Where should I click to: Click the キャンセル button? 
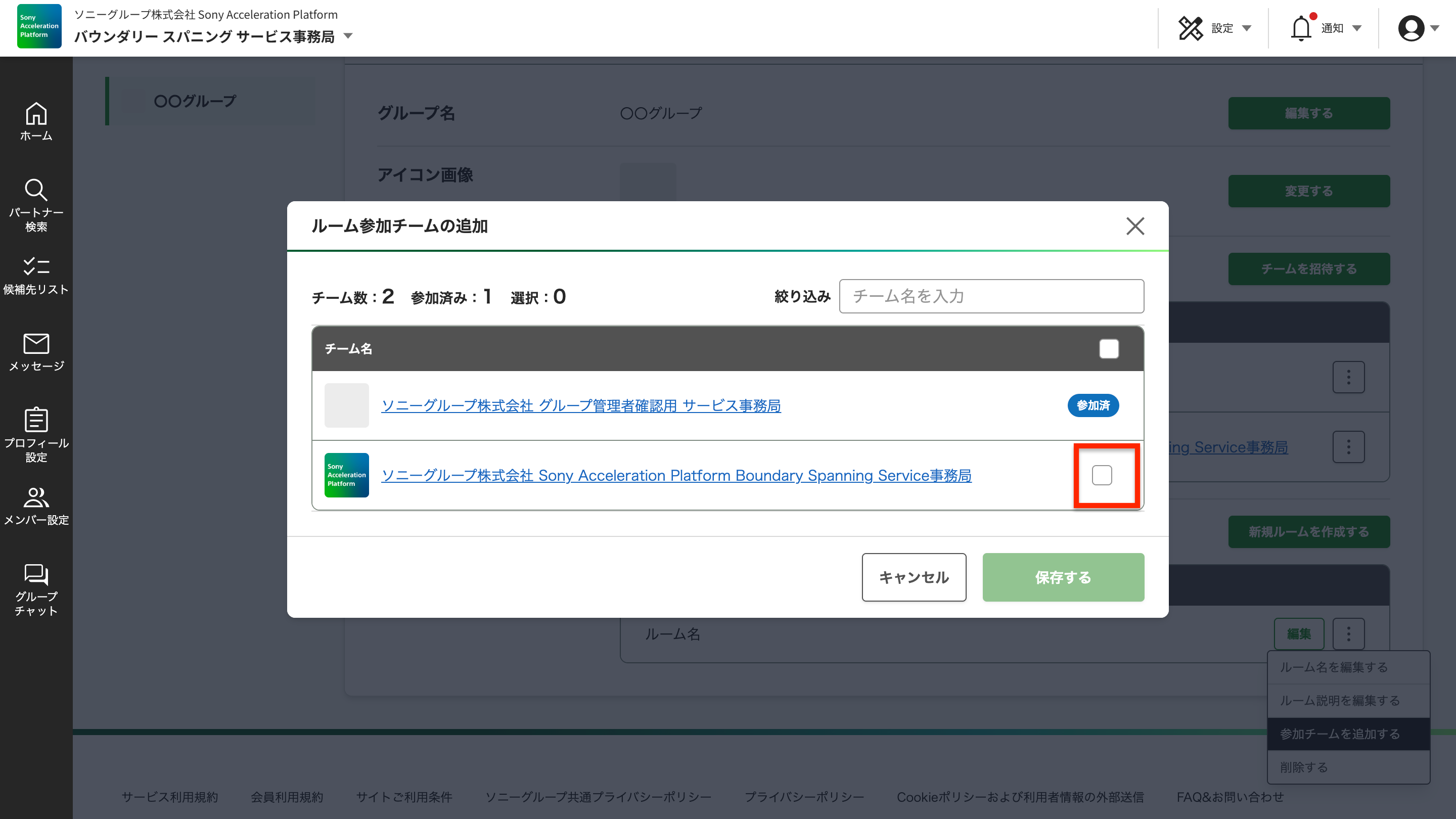tap(914, 577)
